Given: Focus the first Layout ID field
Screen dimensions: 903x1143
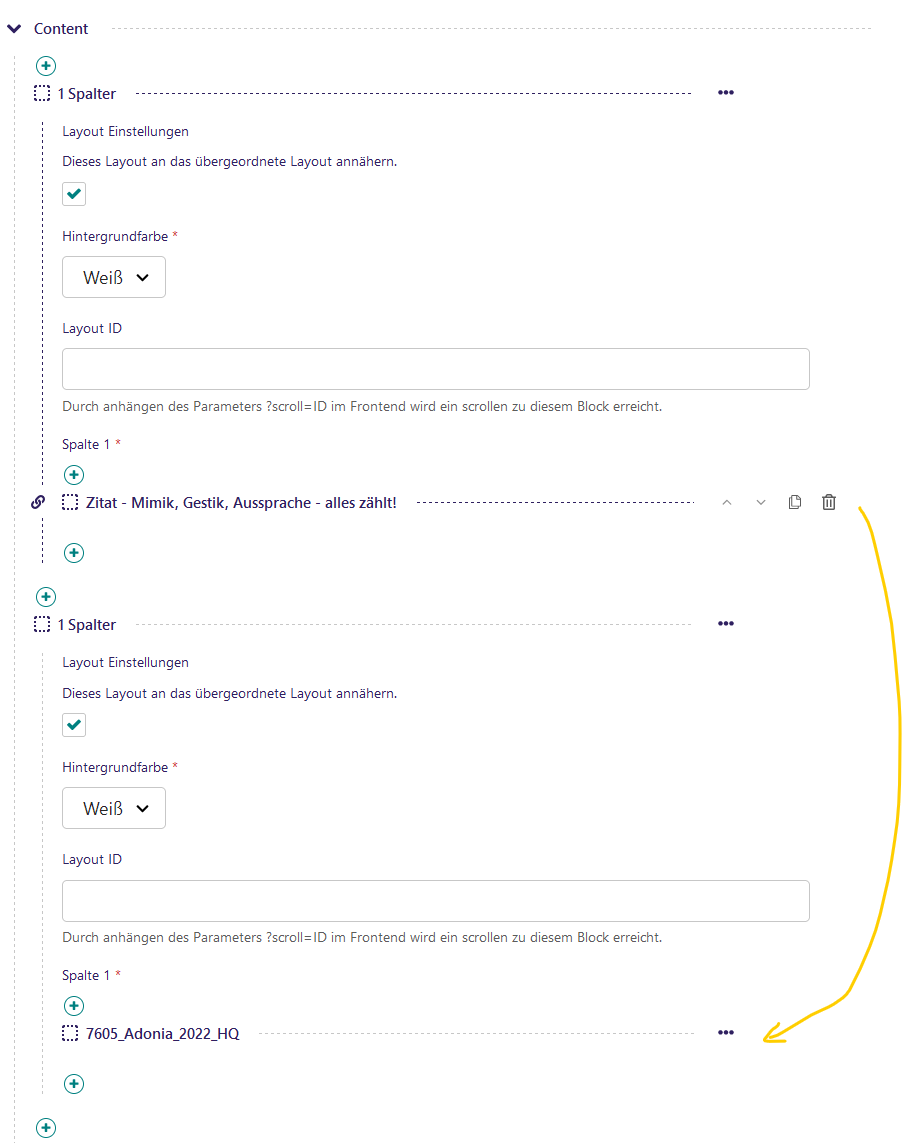Looking at the screenshot, I should [x=436, y=369].
